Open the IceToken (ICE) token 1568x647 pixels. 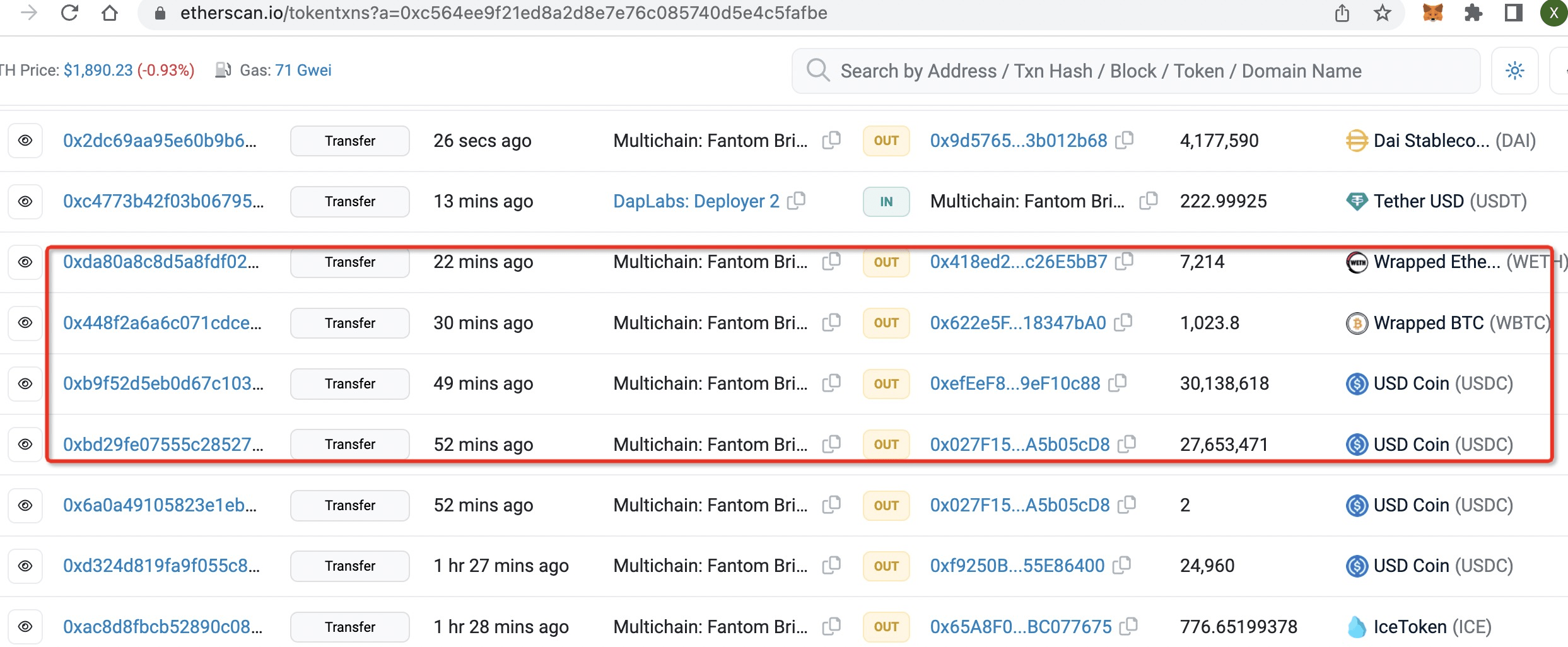pos(1419,627)
